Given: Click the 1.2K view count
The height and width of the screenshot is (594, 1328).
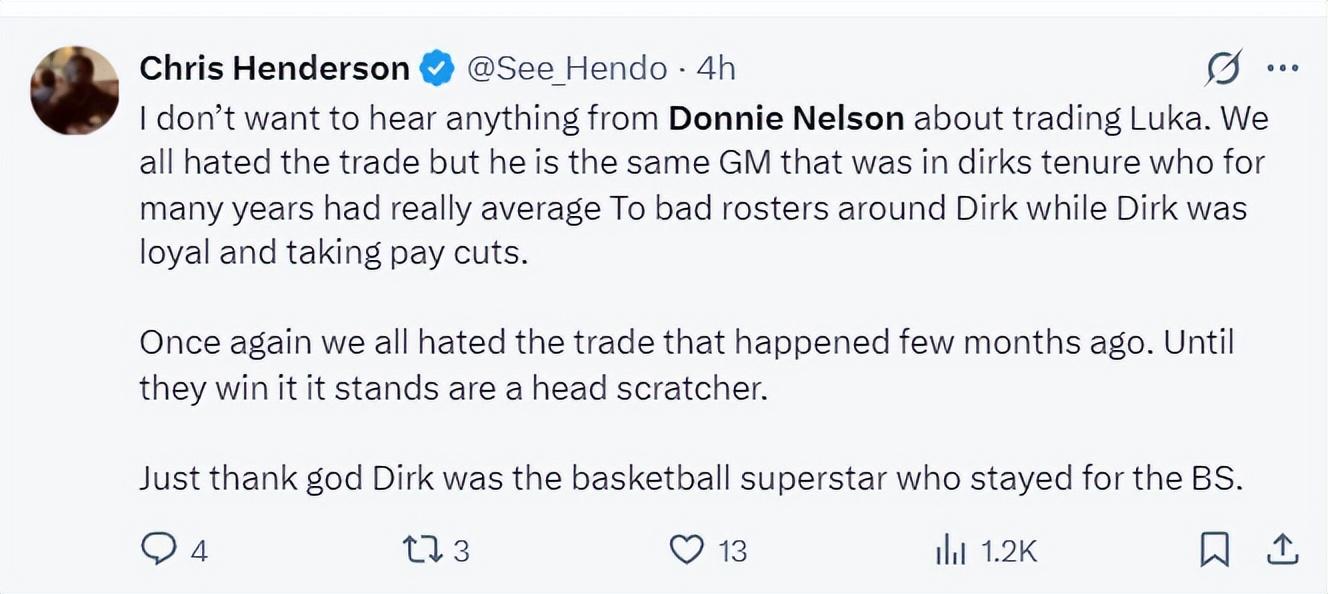Looking at the screenshot, I should 1008,551.
